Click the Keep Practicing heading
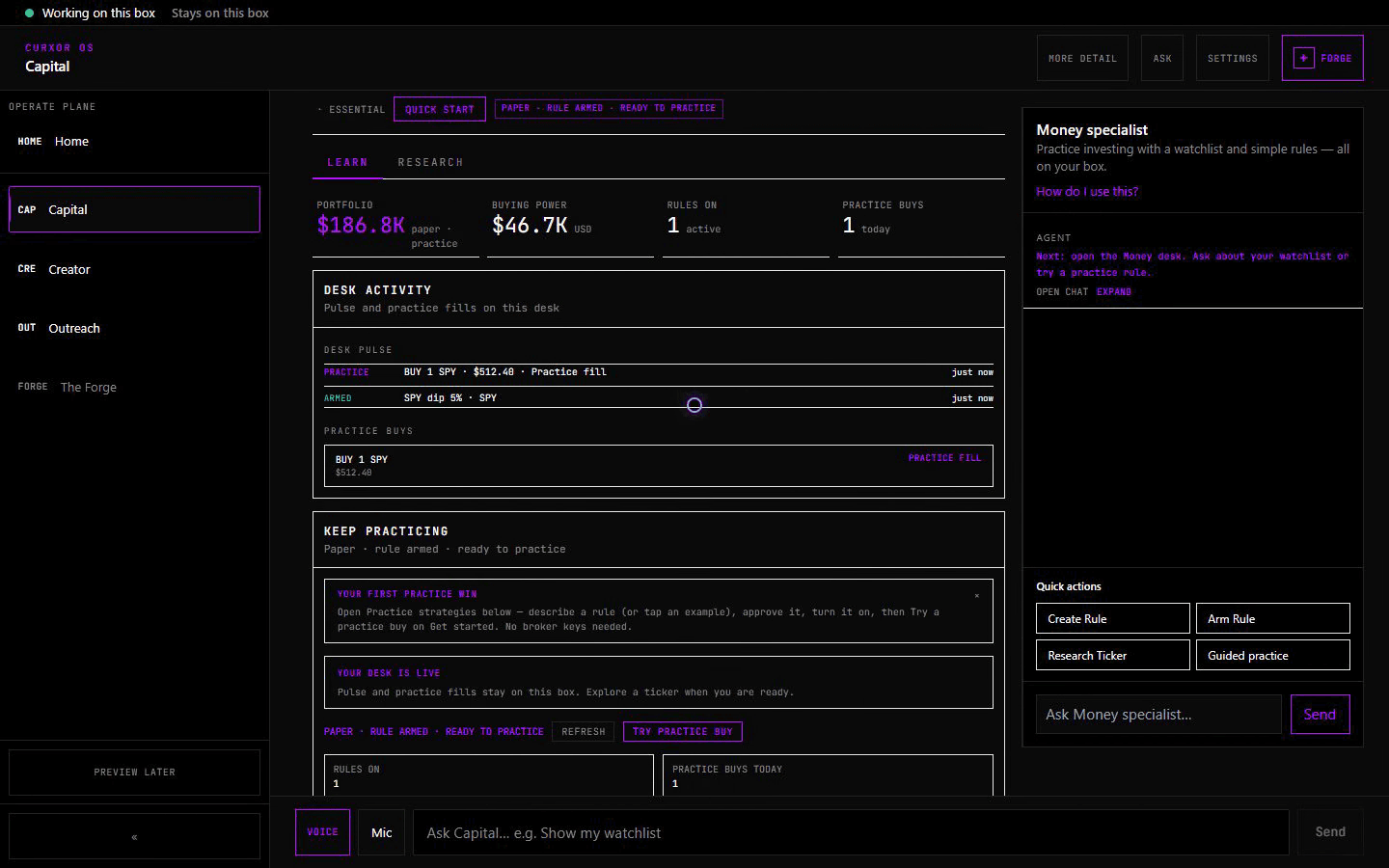Screen dimensions: 1389x868 coord(386,531)
